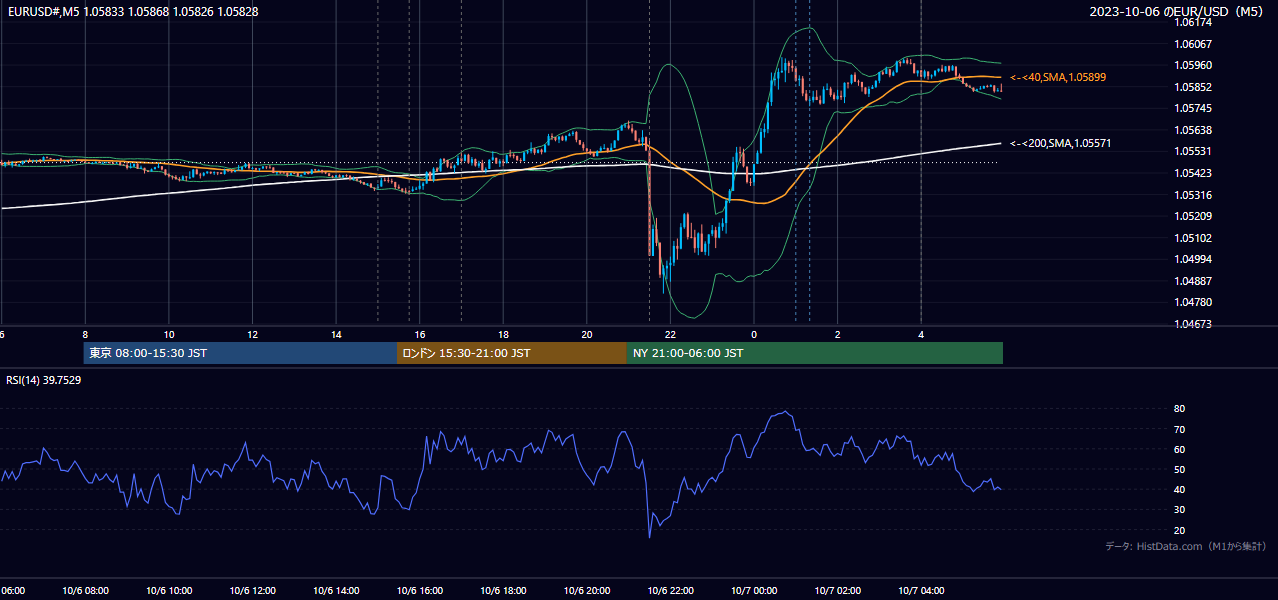Click price axis value 1.05852
The width and height of the screenshot is (1278, 600).
pos(1192,87)
